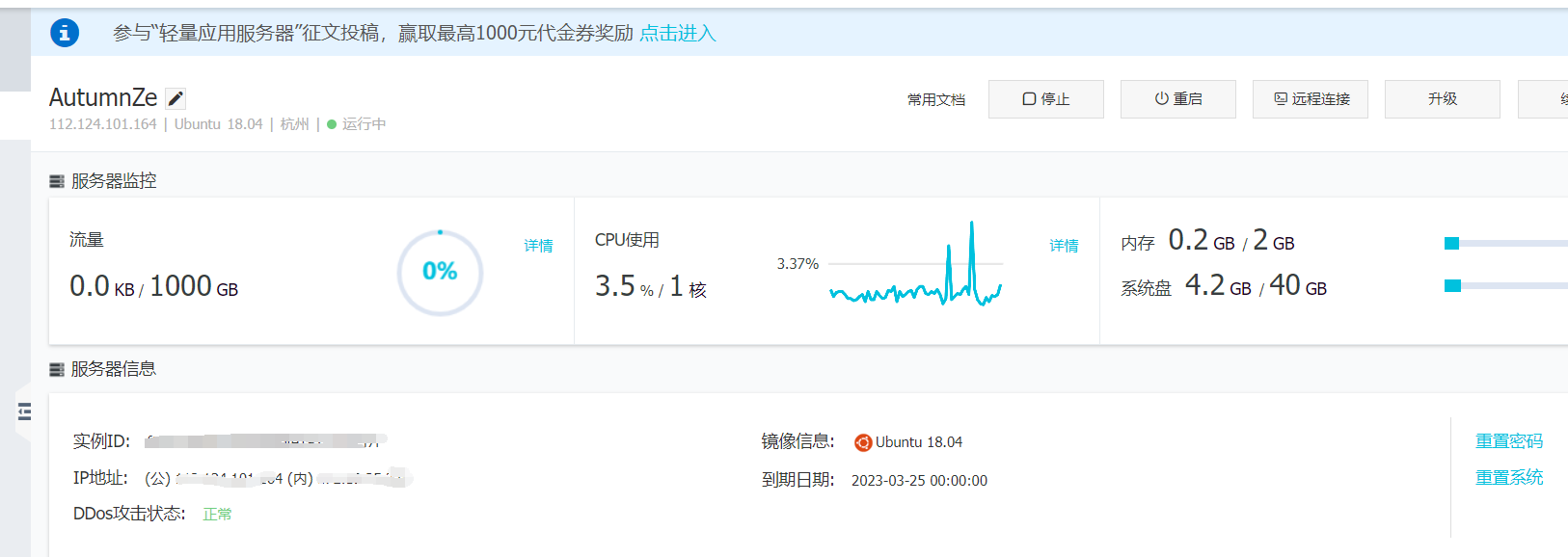Screen dimensions: 1568x557
Task: Click the 0.2 GB memory value
Action: 1202,240
